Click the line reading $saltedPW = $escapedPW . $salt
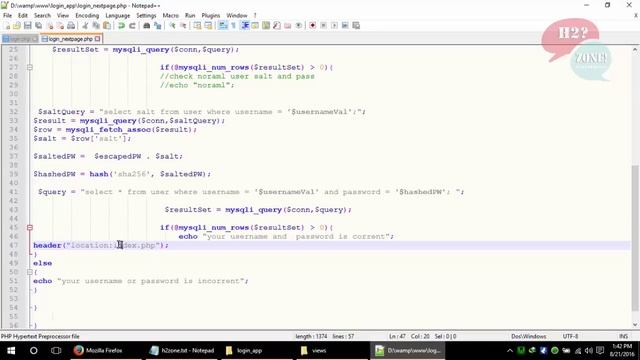 [108, 156]
